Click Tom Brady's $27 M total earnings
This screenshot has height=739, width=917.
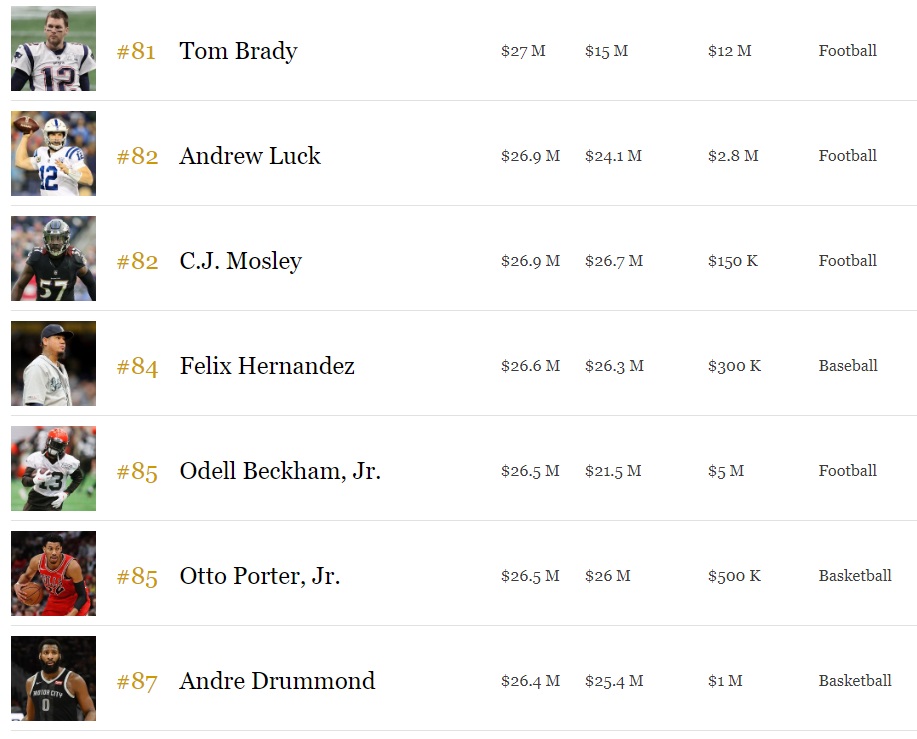[523, 51]
